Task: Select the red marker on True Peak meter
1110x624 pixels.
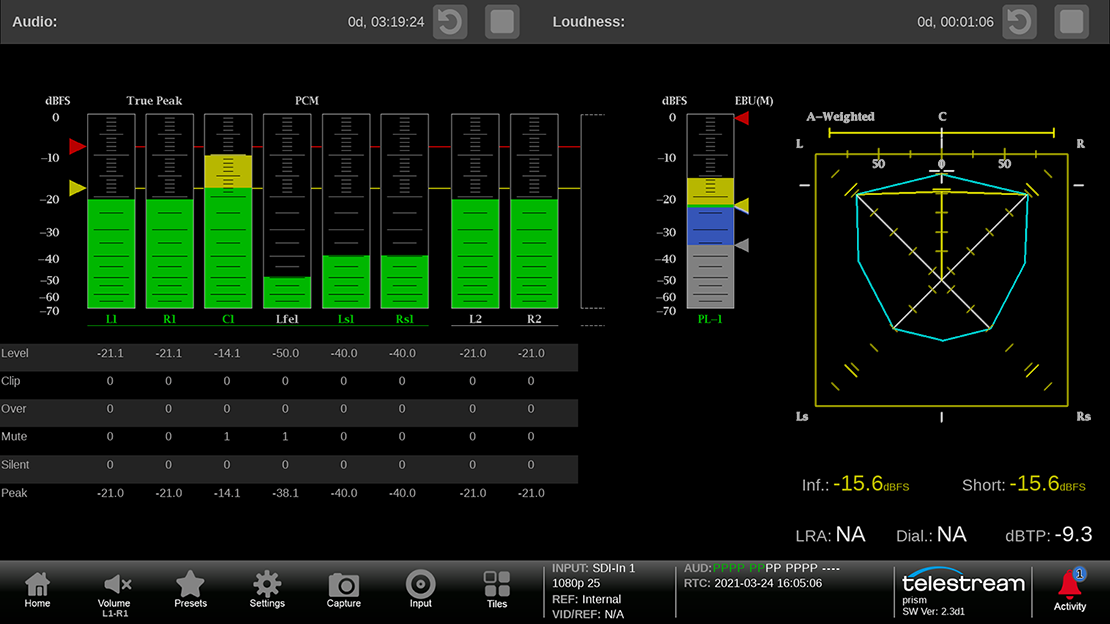Action: (x=77, y=147)
